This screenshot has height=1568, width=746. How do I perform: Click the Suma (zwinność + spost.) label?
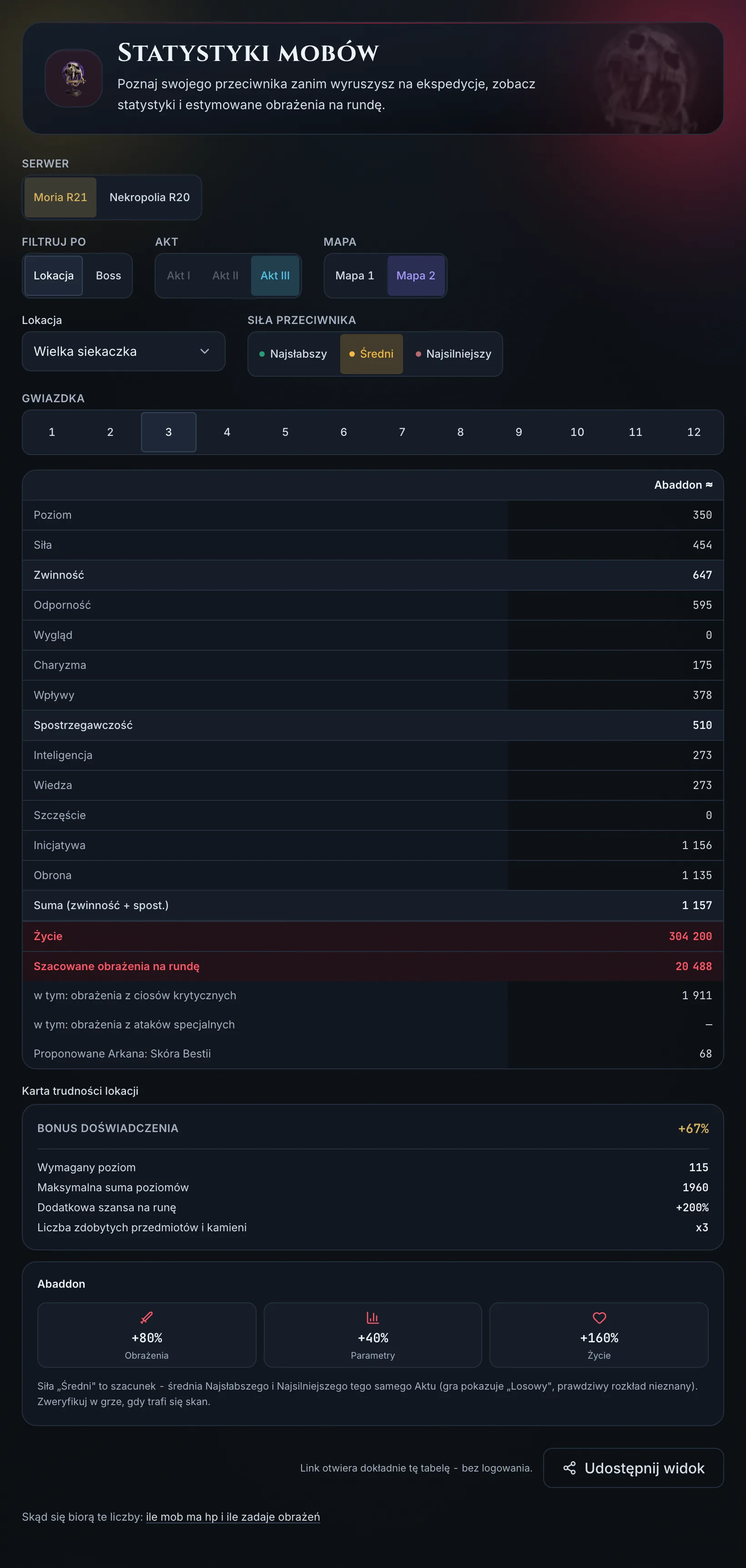(x=101, y=905)
